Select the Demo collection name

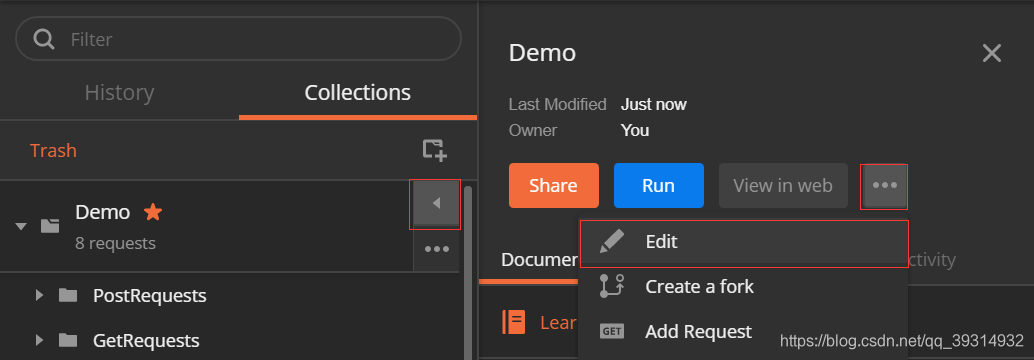[102, 212]
